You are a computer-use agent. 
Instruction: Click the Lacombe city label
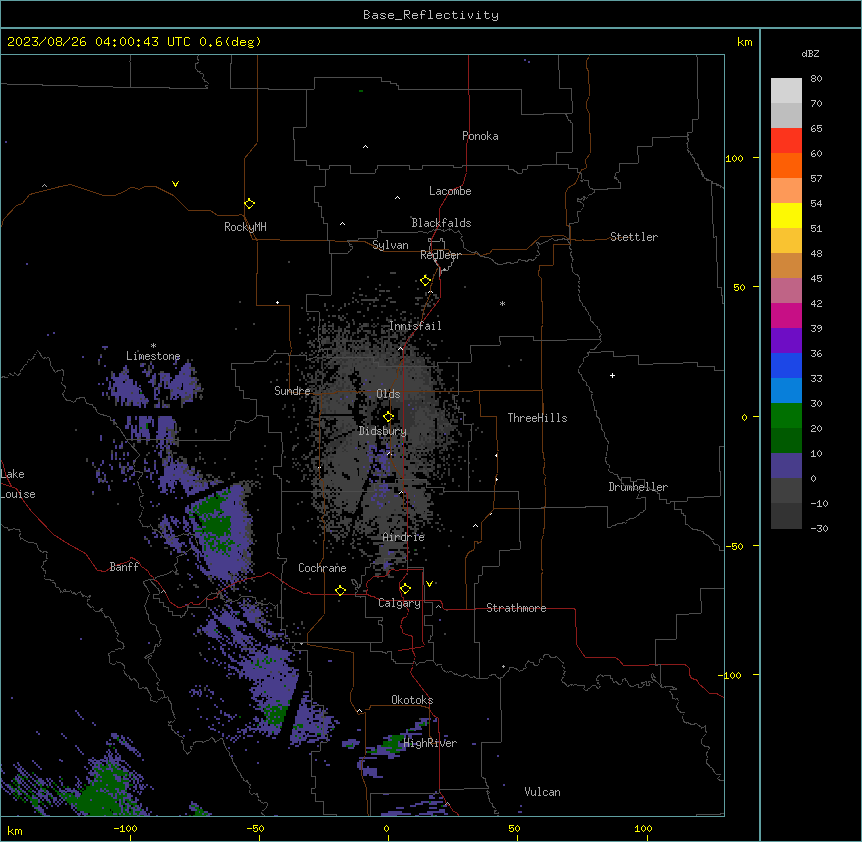[450, 191]
